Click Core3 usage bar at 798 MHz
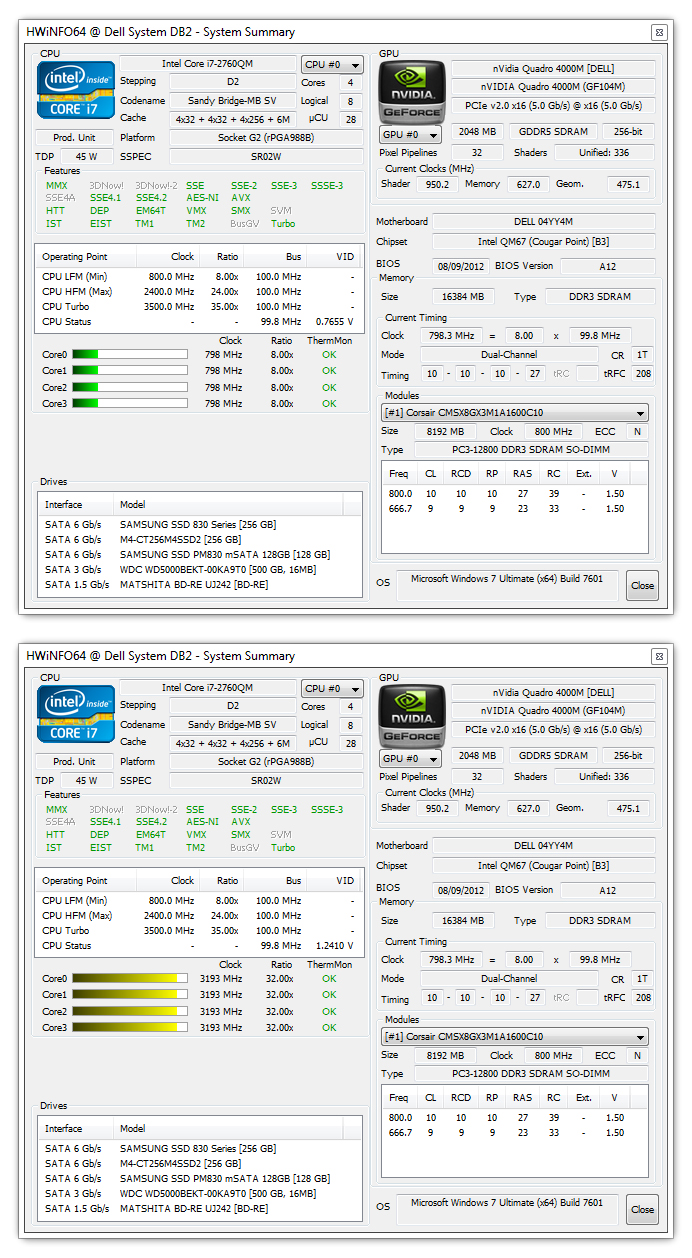The image size is (692, 1258). [x=129, y=403]
